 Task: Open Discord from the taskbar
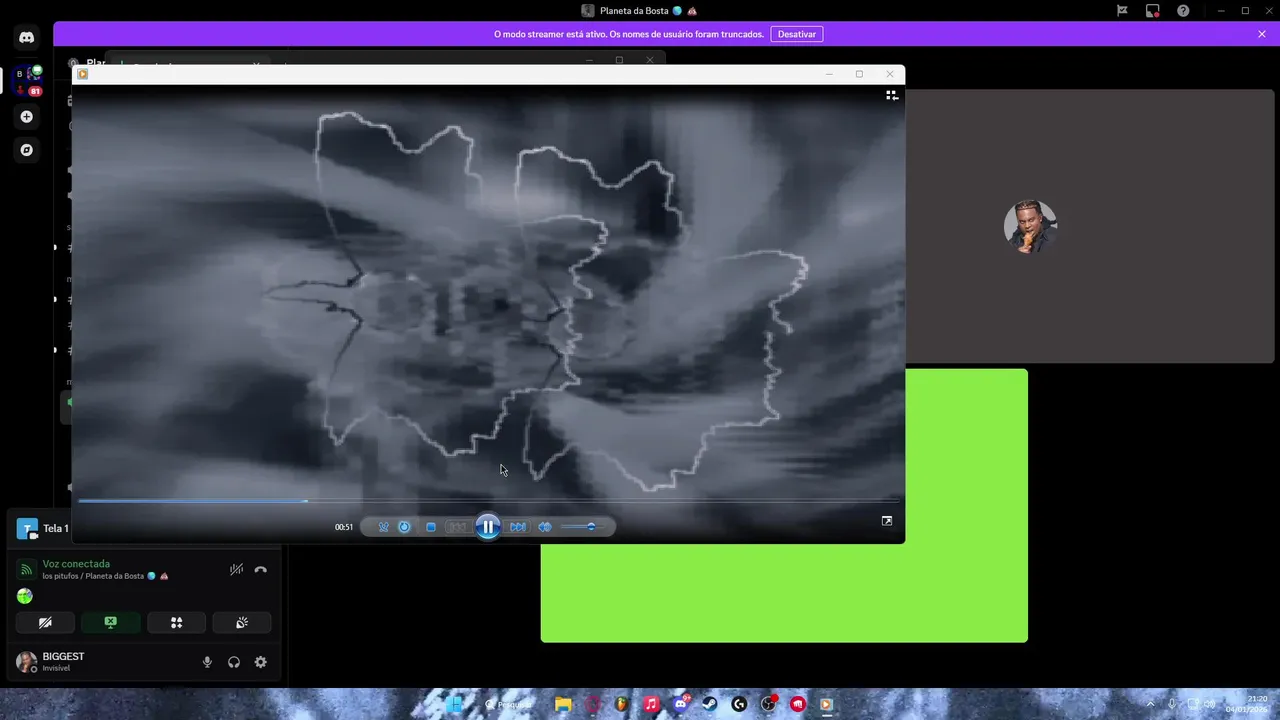[x=681, y=704]
